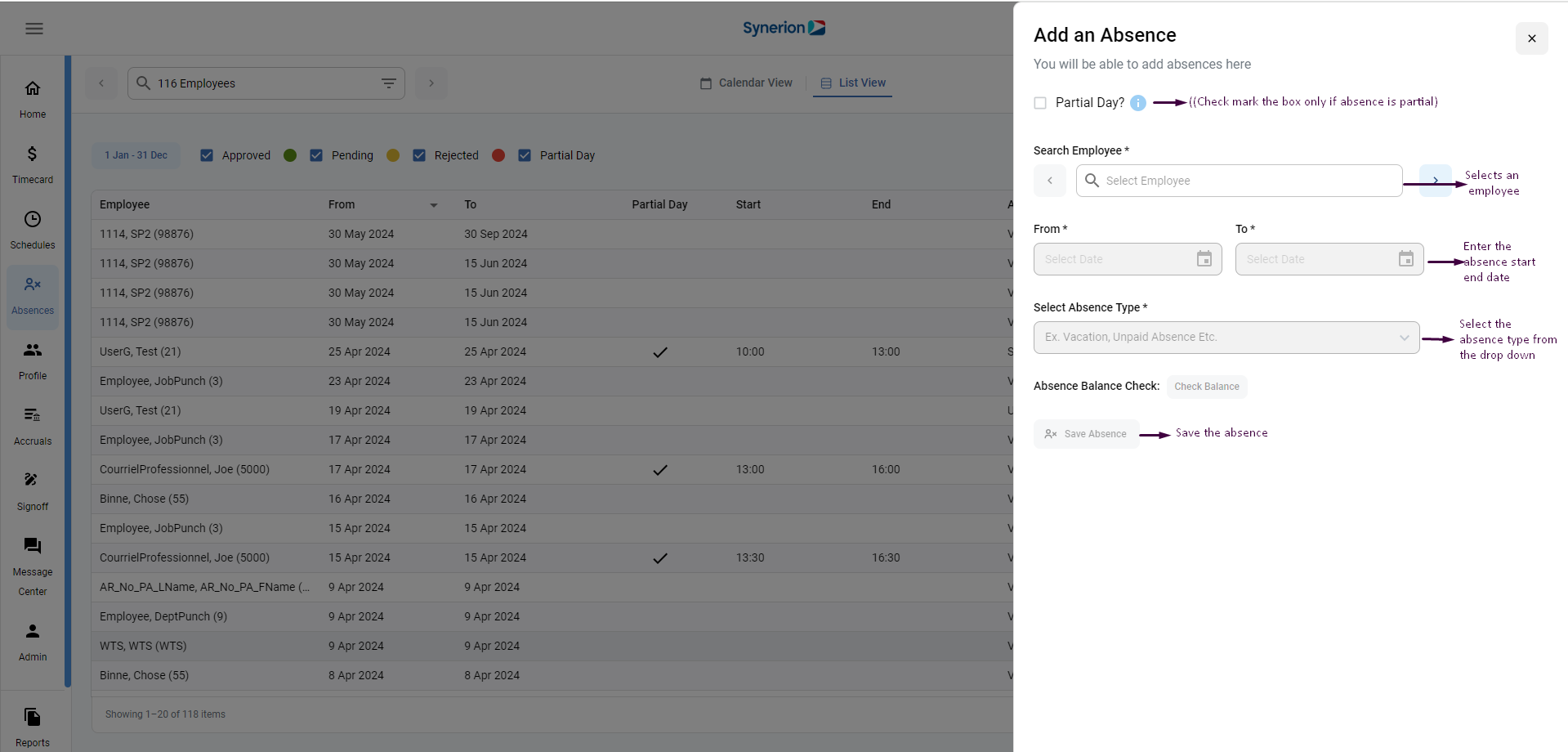This screenshot has height=752, width=1568.
Task: Switch to List View tab
Action: [853, 83]
